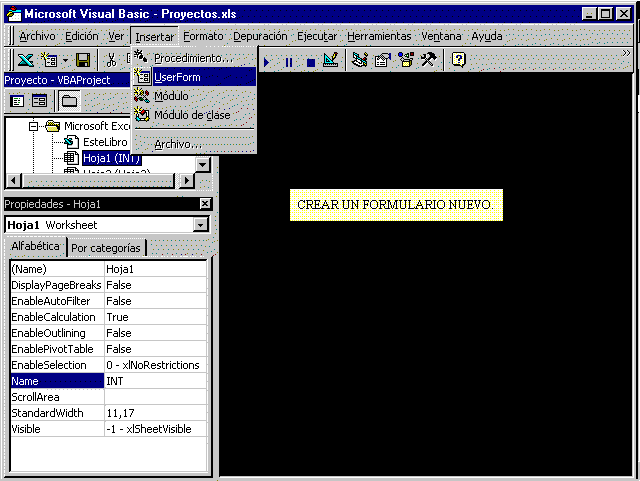Click Visible value -1 - xlSheetVisible
This screenshot has width=640, height=481.
click(156, 429)
